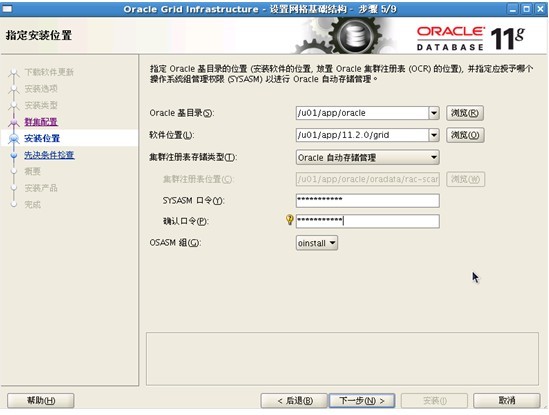
Task: Proceed with 下一步(N) button
Action: tap(362, 400)
